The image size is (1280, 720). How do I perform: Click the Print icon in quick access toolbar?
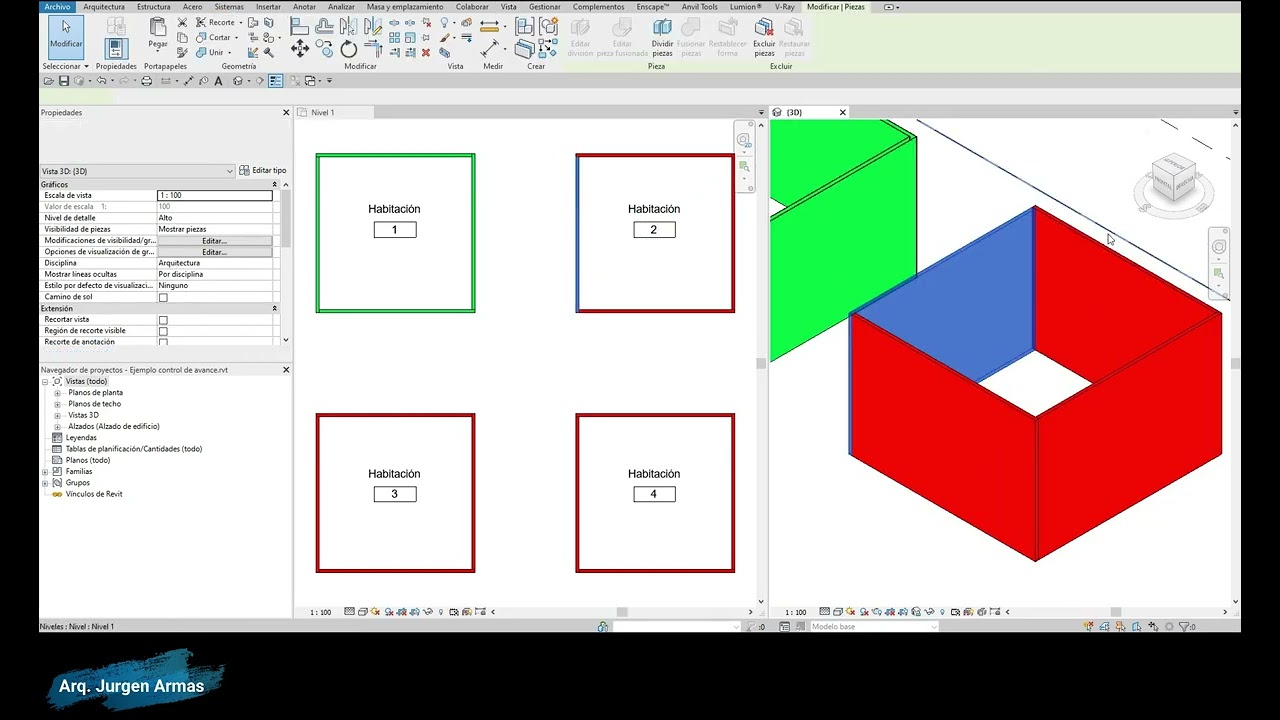click(x=147, y=81)
